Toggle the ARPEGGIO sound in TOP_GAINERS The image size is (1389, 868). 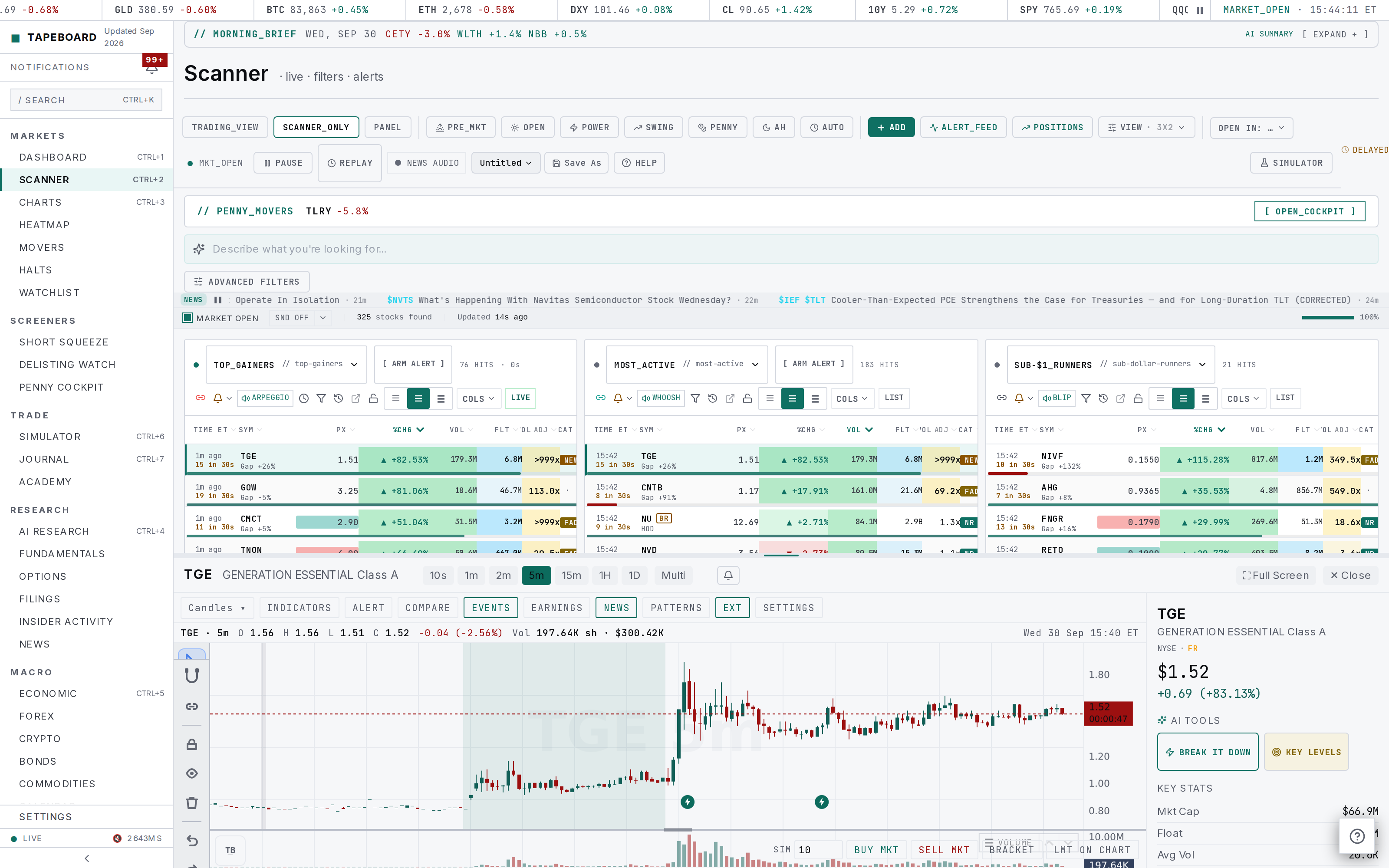pos(265,398)
